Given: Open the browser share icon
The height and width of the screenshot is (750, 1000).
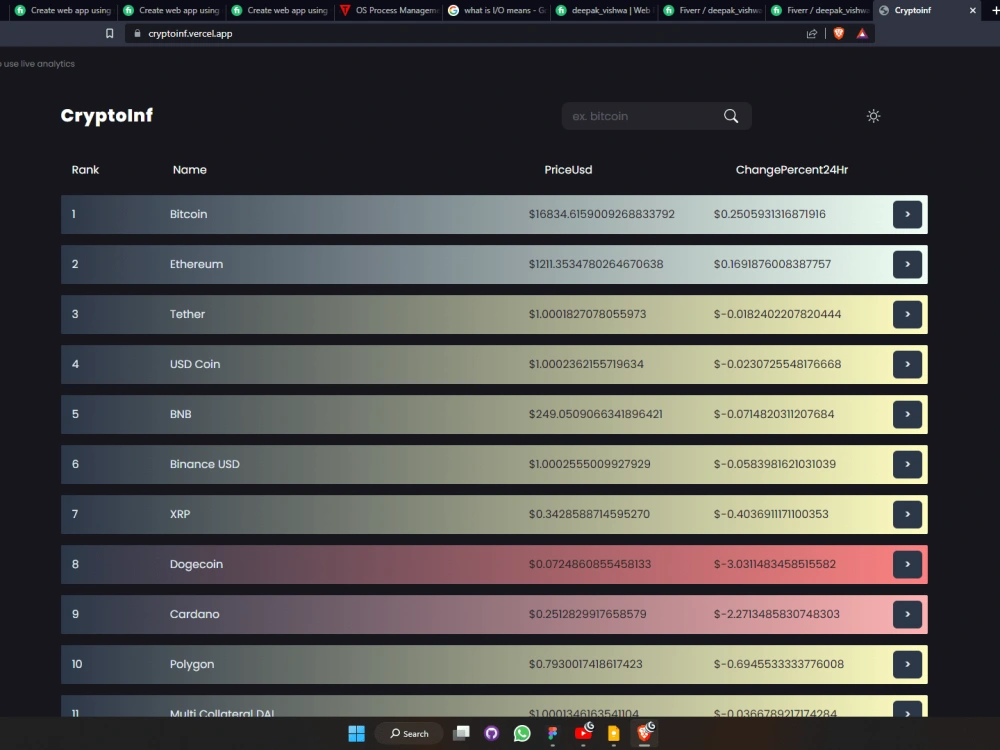Looking at the screenshot, I should tap(811, 33).
